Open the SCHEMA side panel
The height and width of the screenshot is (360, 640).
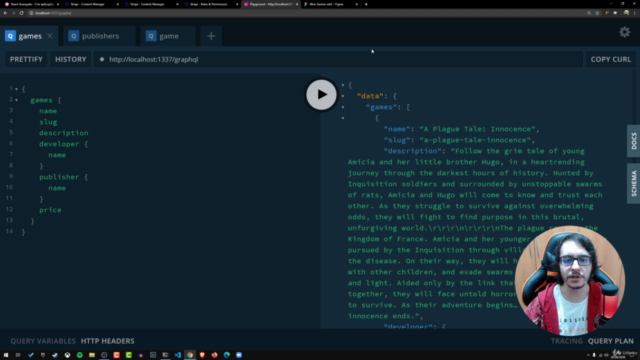633,183
